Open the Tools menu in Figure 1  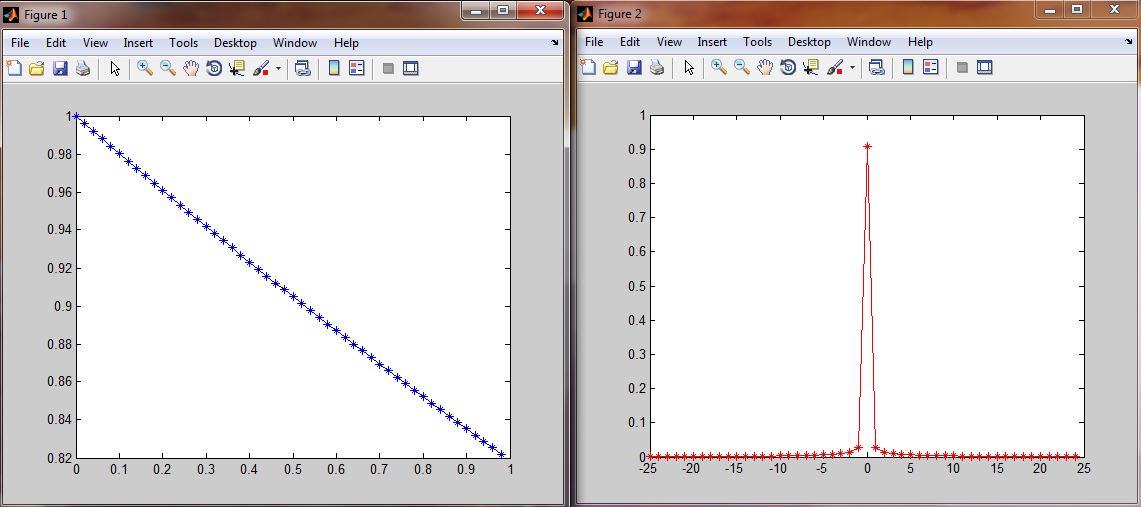point(183,43)
